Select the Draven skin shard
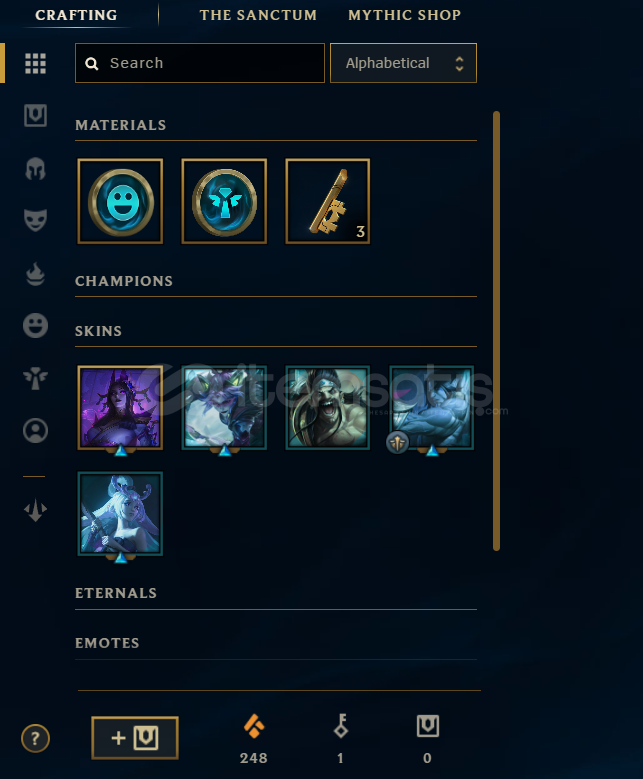 (x=327, y=408)
